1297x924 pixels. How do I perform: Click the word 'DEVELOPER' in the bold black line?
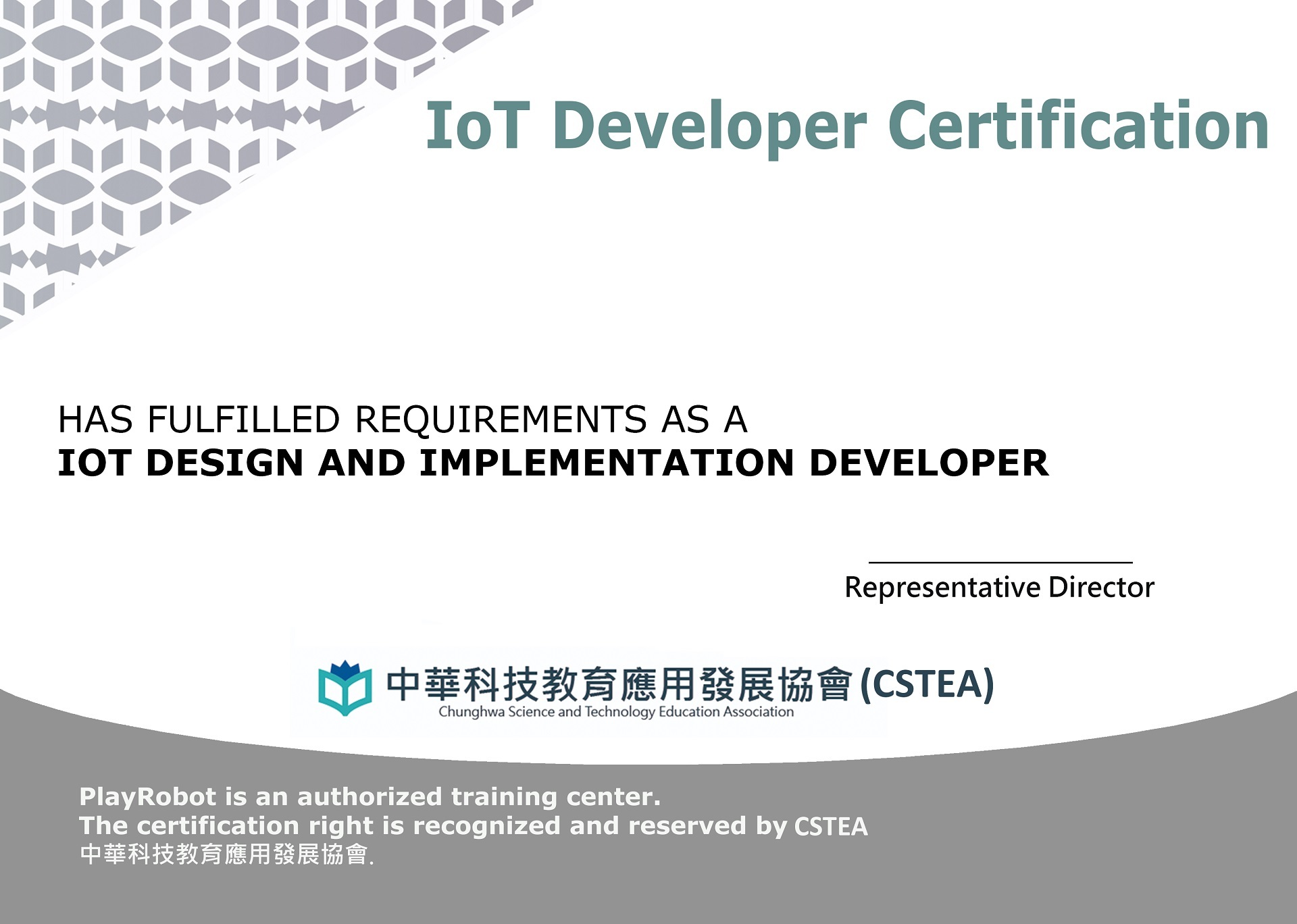[929, 463]
